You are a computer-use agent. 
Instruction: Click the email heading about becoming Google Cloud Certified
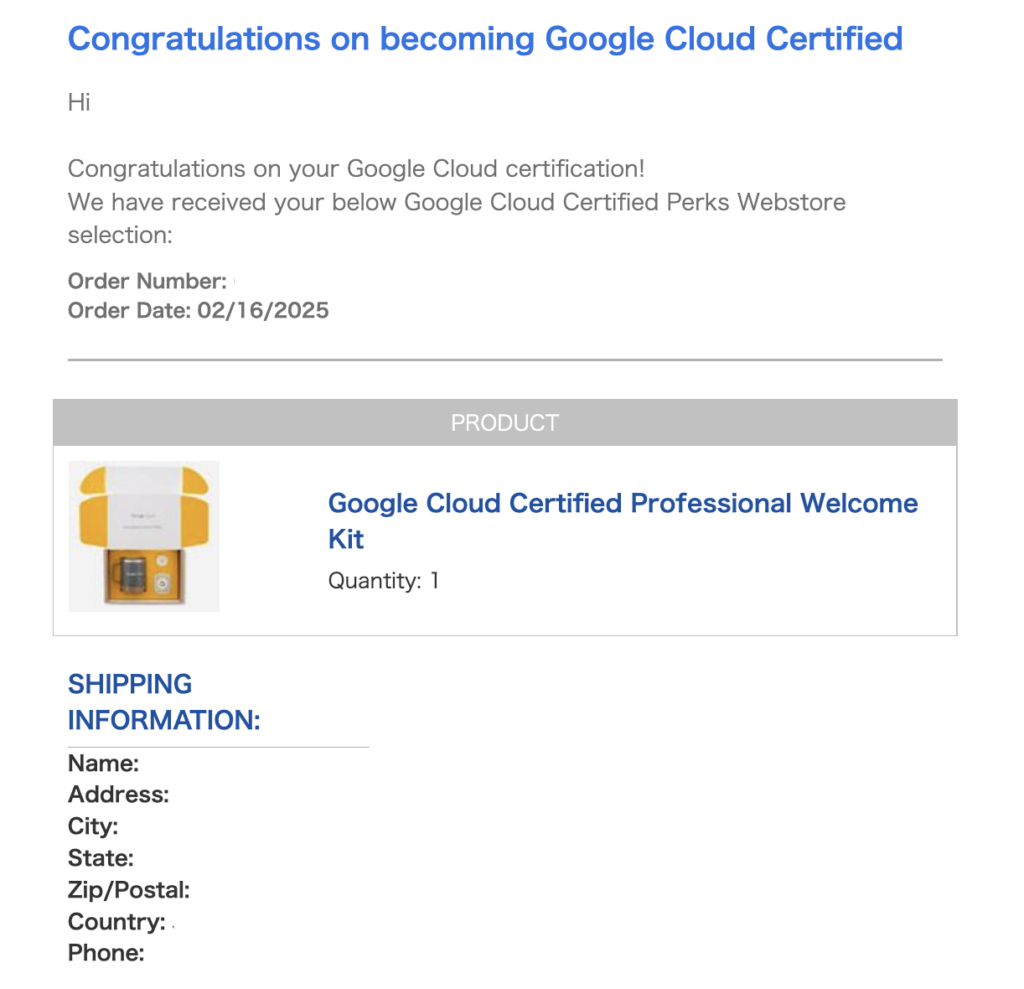[x=485, y=39]
